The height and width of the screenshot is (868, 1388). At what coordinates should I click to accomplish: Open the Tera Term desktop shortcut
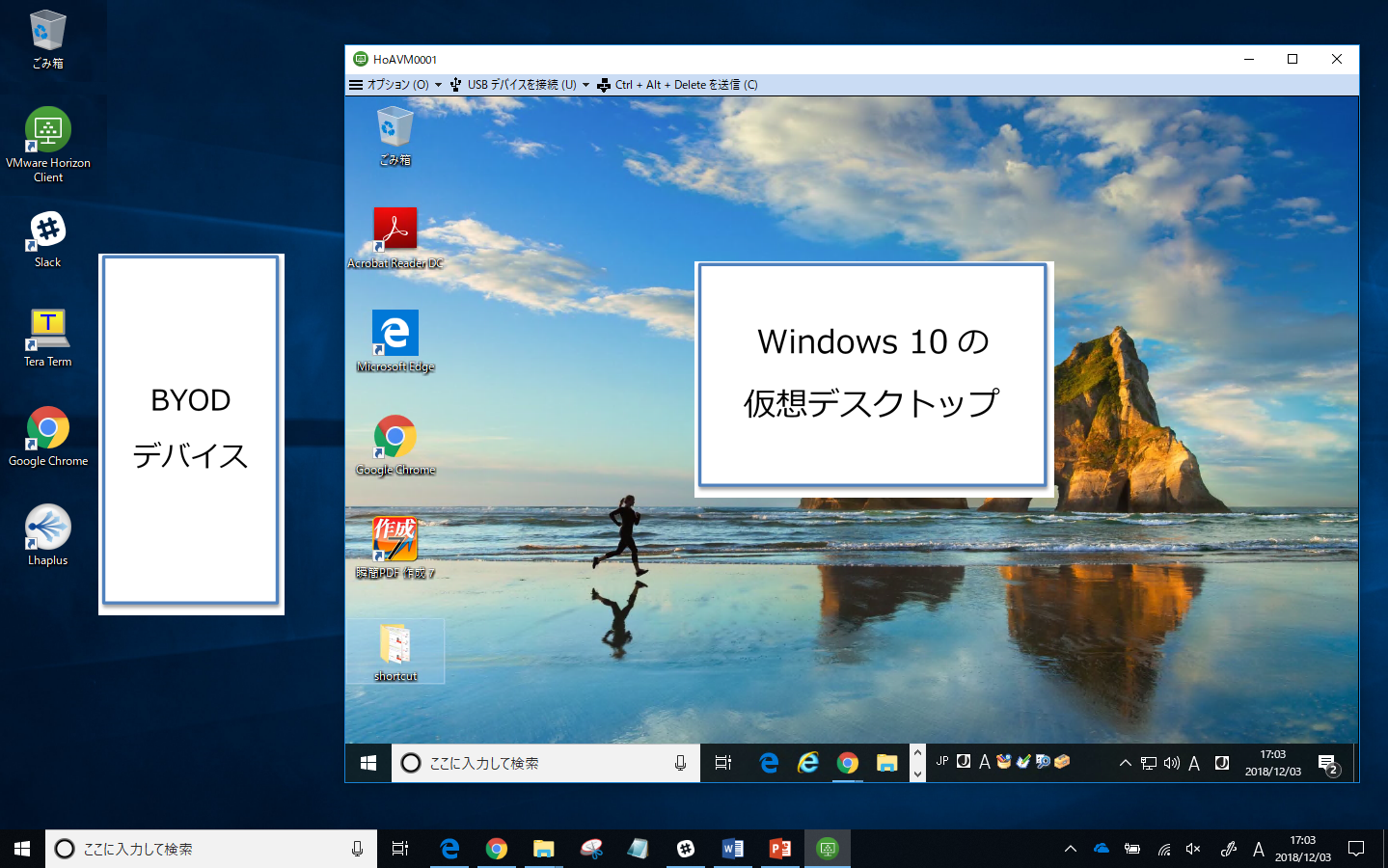point(47,331)
